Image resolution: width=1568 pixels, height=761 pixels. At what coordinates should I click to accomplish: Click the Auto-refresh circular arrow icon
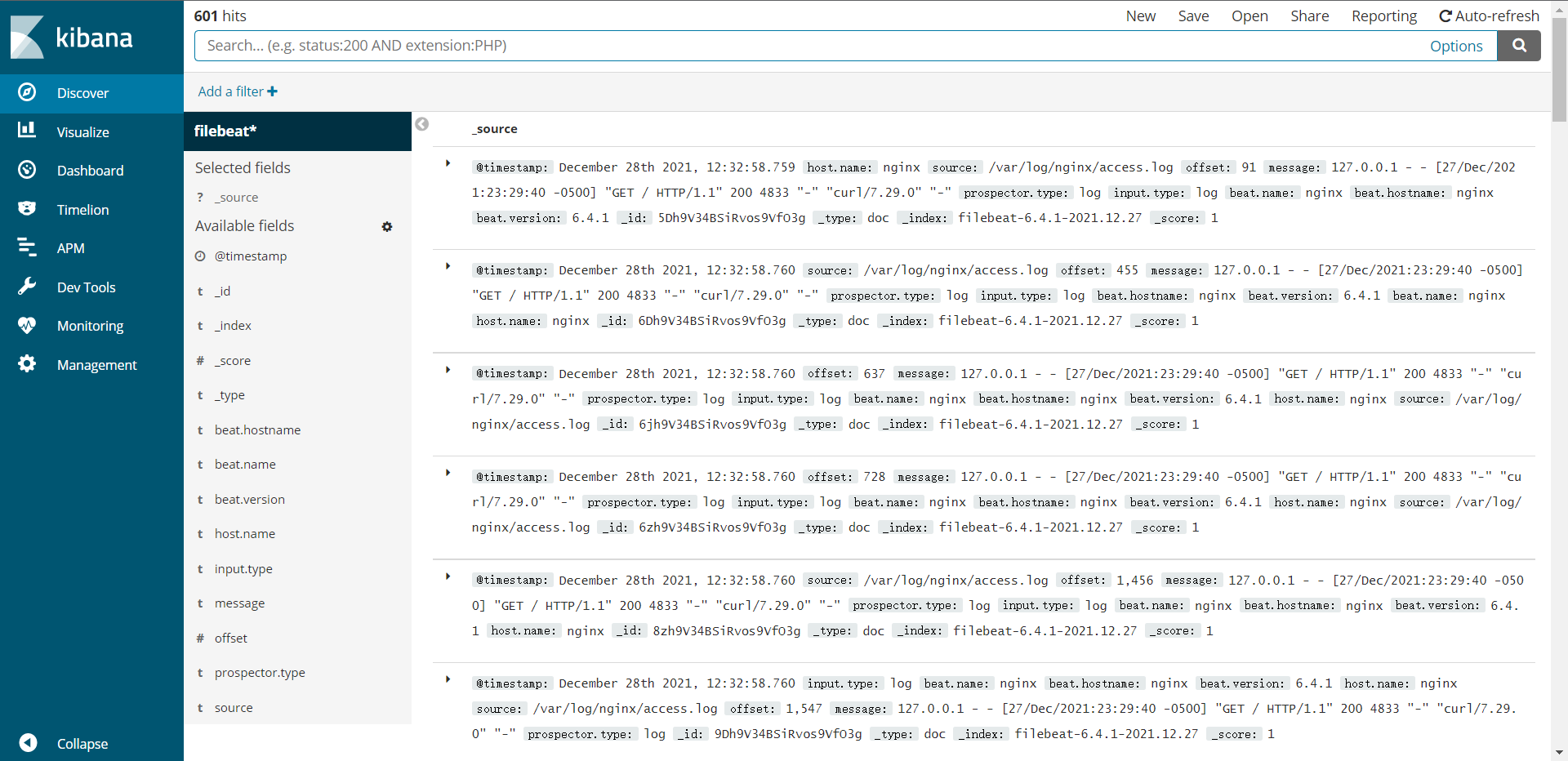click(x=1445, y=16)
